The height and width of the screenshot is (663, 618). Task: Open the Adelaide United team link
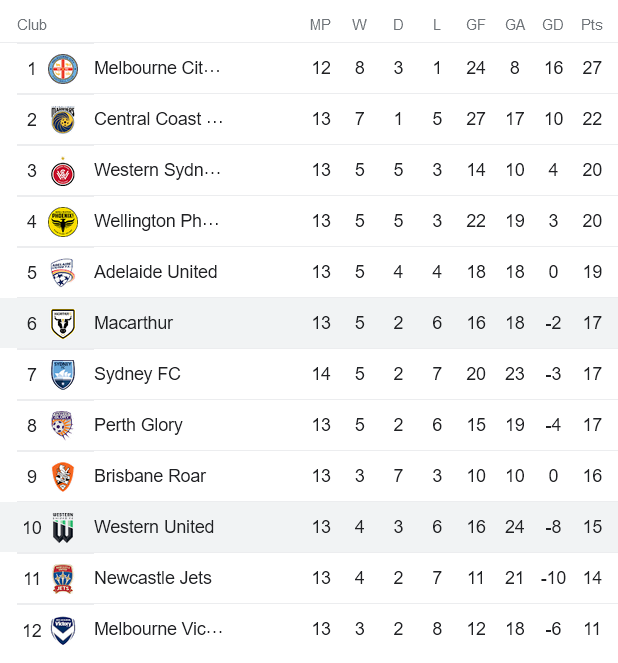pos(155,272)
